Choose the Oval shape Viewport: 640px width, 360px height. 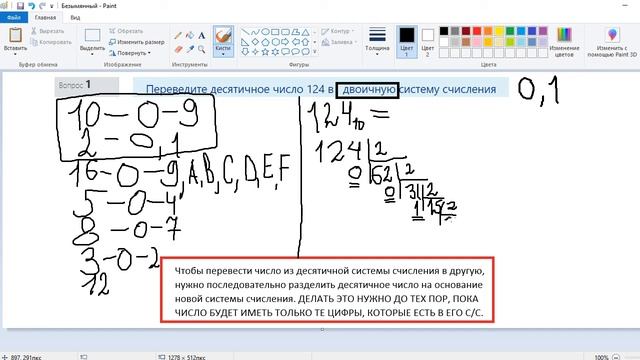(265, 32)
